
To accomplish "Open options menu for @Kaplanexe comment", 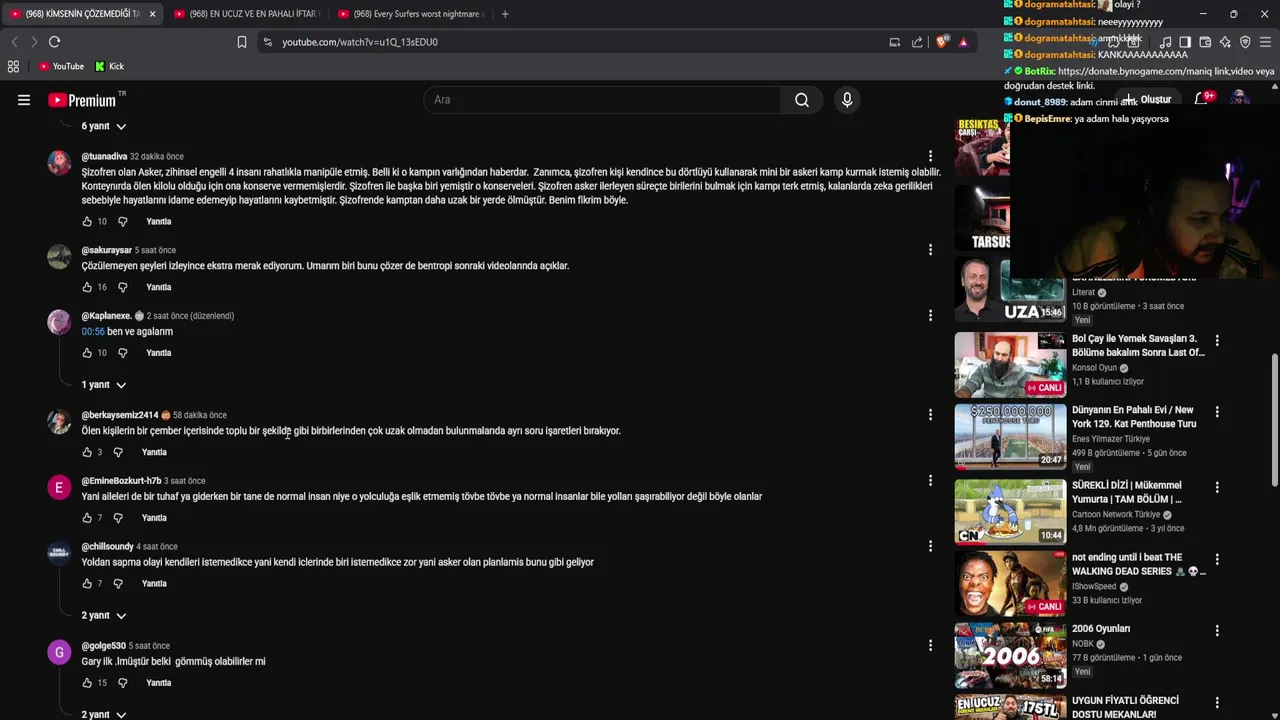I will click(930, 316).
